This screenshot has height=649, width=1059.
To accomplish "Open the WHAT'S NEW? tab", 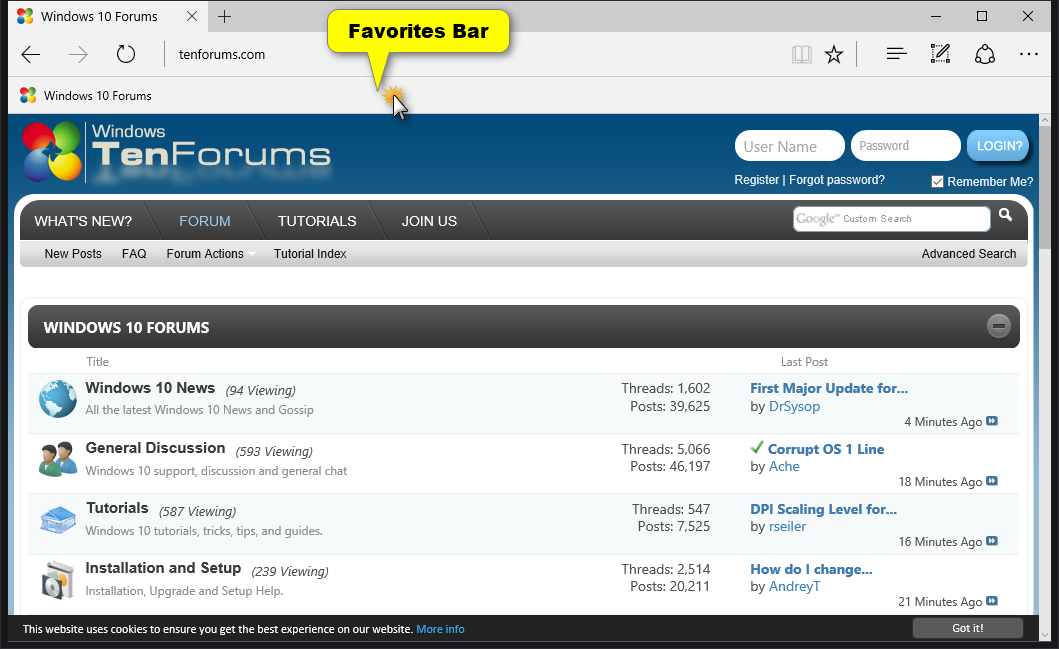I will point(83,221).
